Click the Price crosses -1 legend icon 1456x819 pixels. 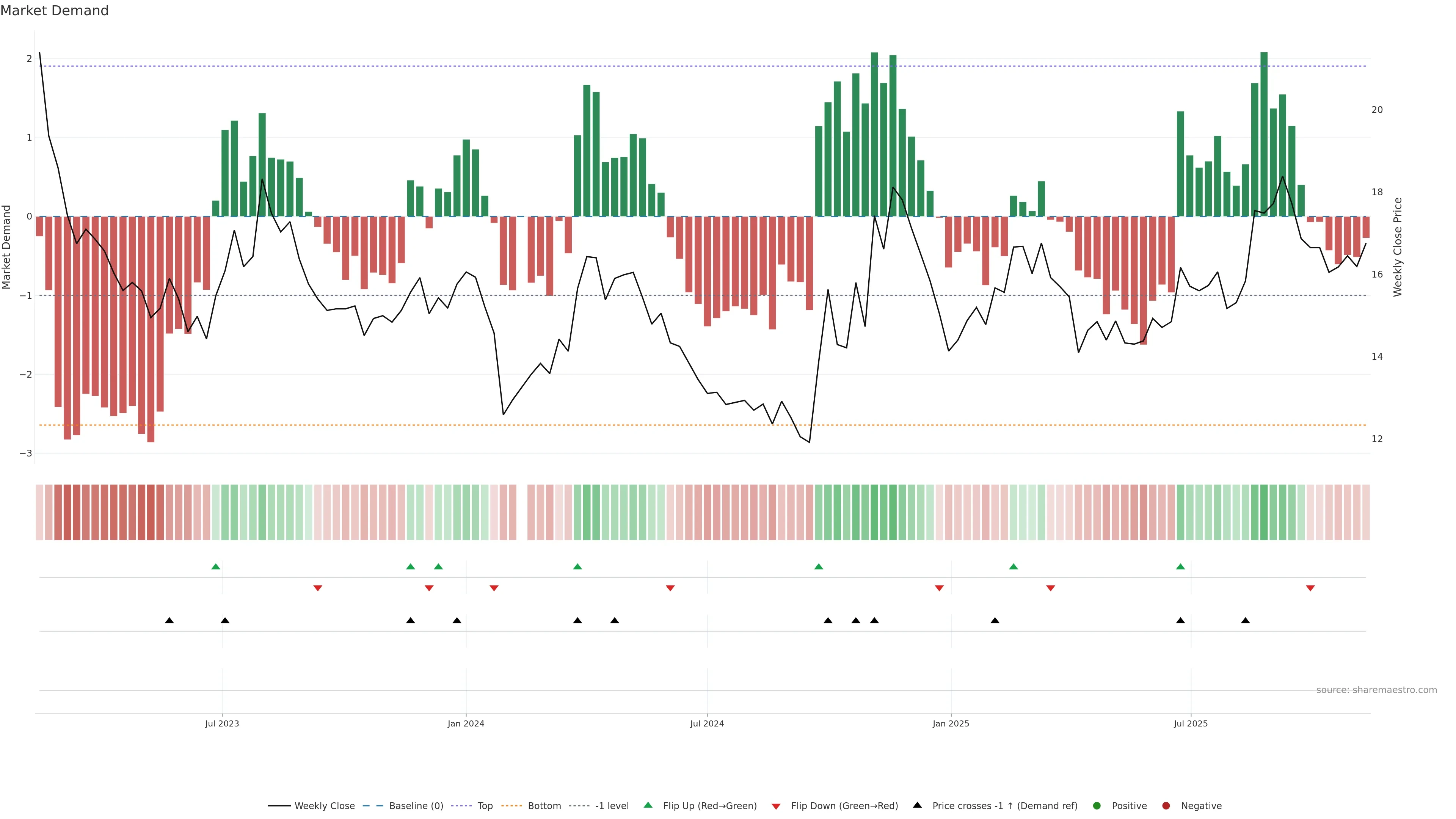(x=917, y=805)
